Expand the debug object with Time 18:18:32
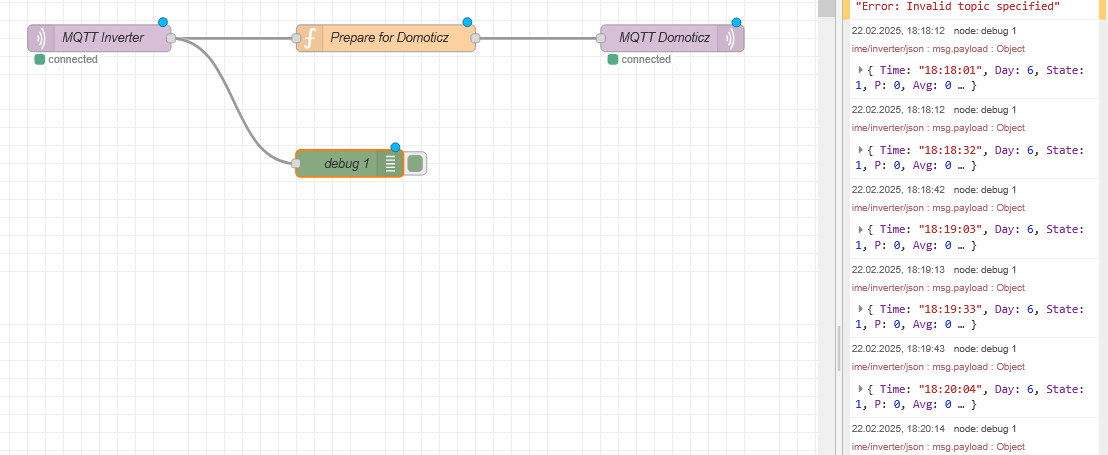Image resolution: width=1108 pixels, height=455 pixels. pyautogui.click(x=861, y=149)
